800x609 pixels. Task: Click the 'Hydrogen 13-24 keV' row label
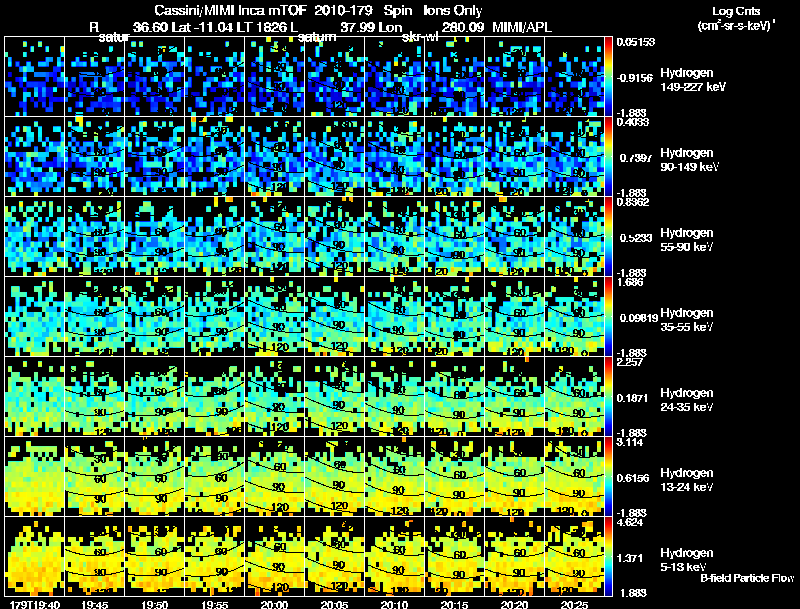(x=687, y=480)
